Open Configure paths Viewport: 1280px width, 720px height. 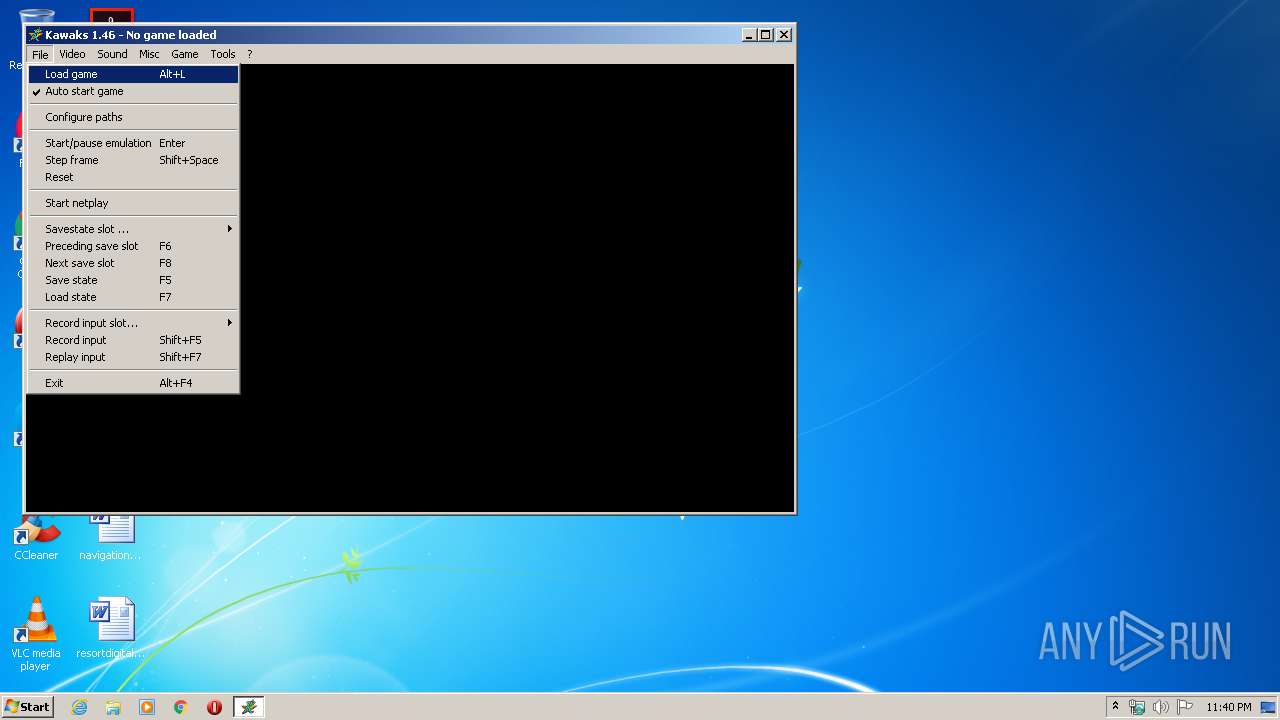[133, 117]
